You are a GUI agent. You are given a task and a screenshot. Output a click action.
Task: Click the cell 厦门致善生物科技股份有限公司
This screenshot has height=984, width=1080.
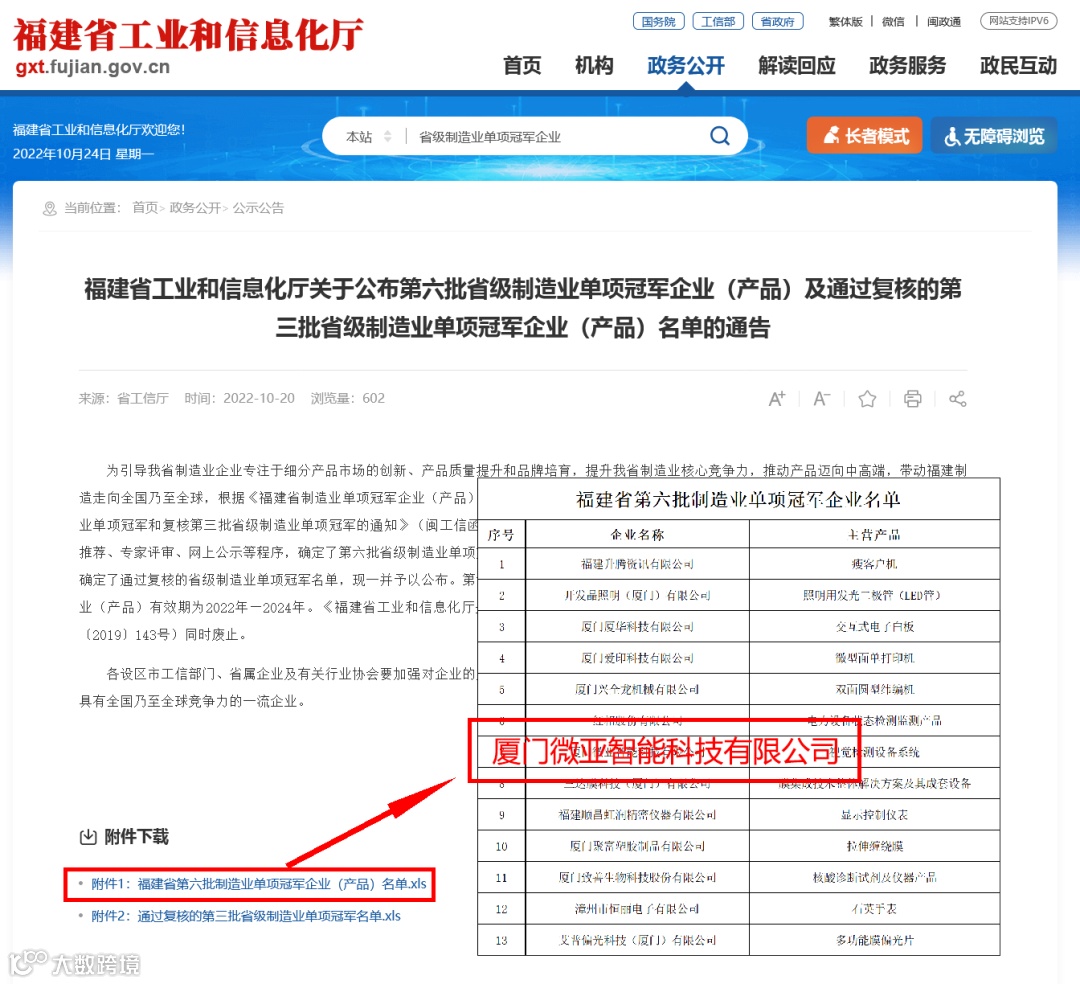point(637,877)
